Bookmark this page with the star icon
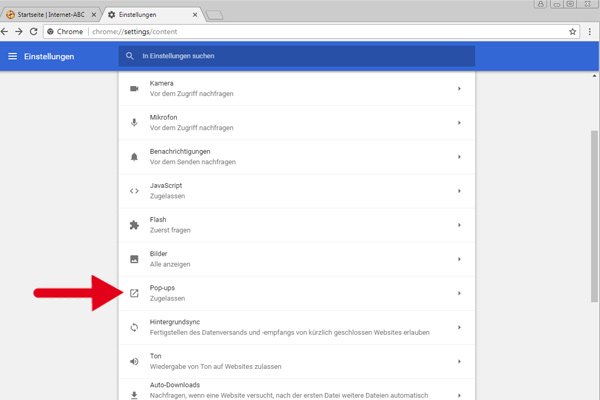The width and height of the screenshot is (600, 400). [573, 31]
